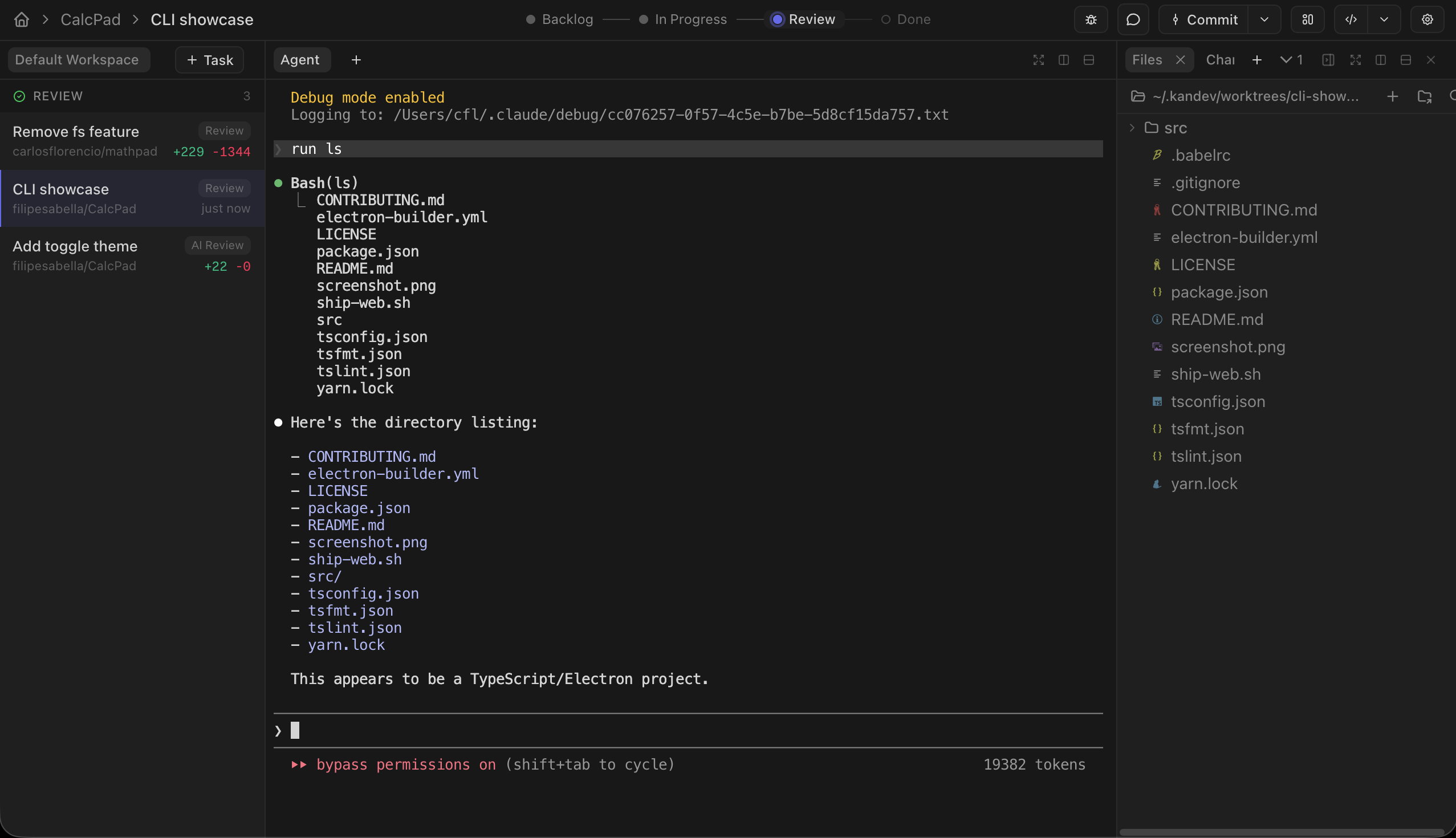Open the code editor icon
This screenshot has height=838, width=1456.
point(1351,19)
